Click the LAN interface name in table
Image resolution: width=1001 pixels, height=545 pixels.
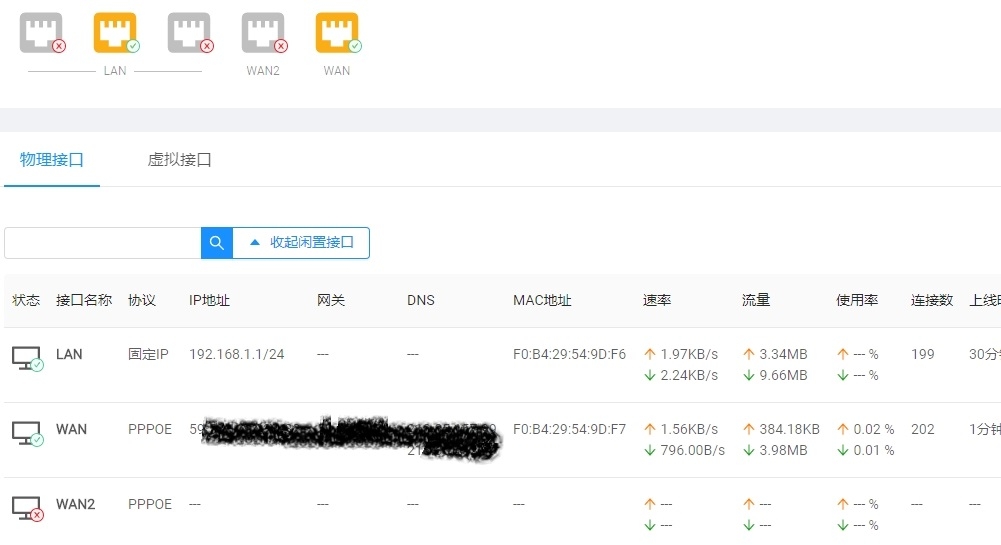69,354
